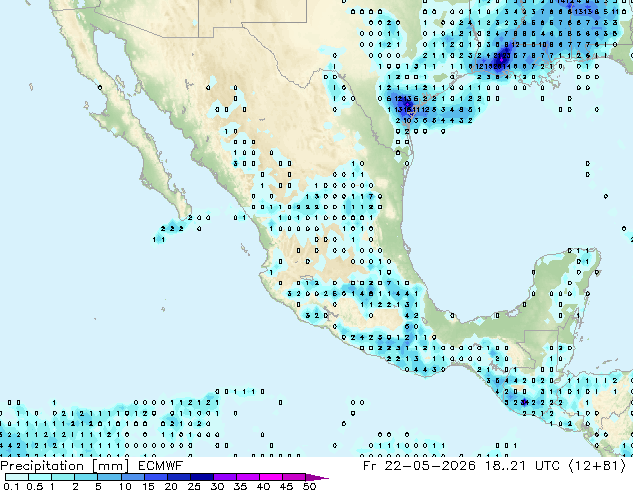Click the 'Precipitation' title word
Viewport: 634px width, 490px height.
click(x=42, y=466)
